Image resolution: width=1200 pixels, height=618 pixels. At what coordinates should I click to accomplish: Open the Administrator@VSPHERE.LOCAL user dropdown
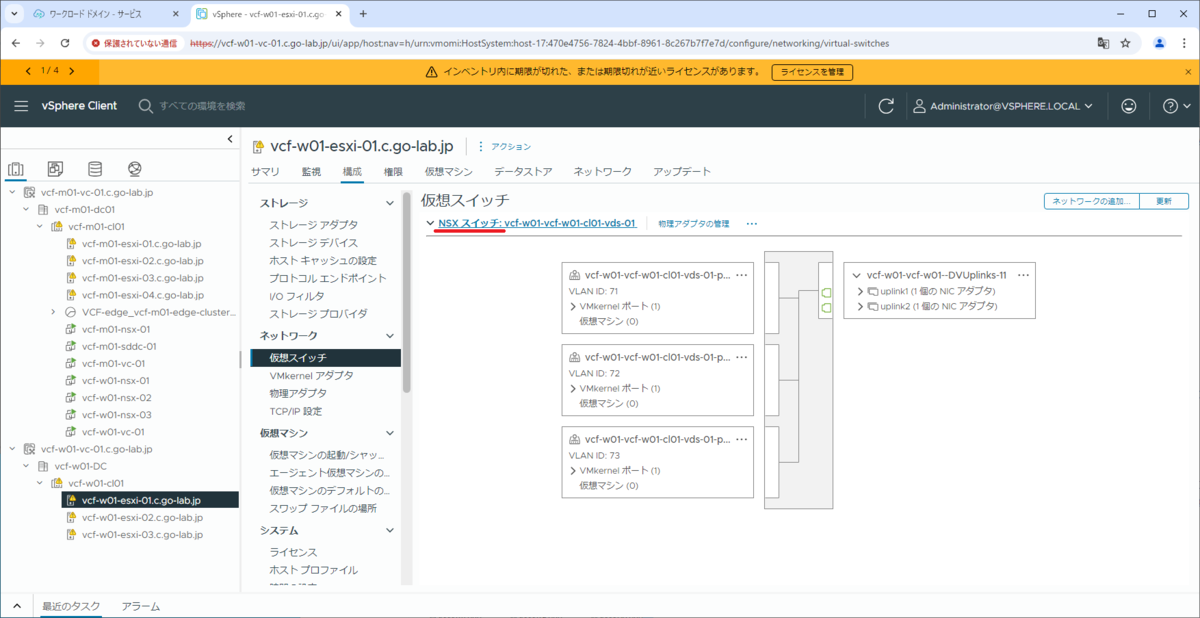1003,106
